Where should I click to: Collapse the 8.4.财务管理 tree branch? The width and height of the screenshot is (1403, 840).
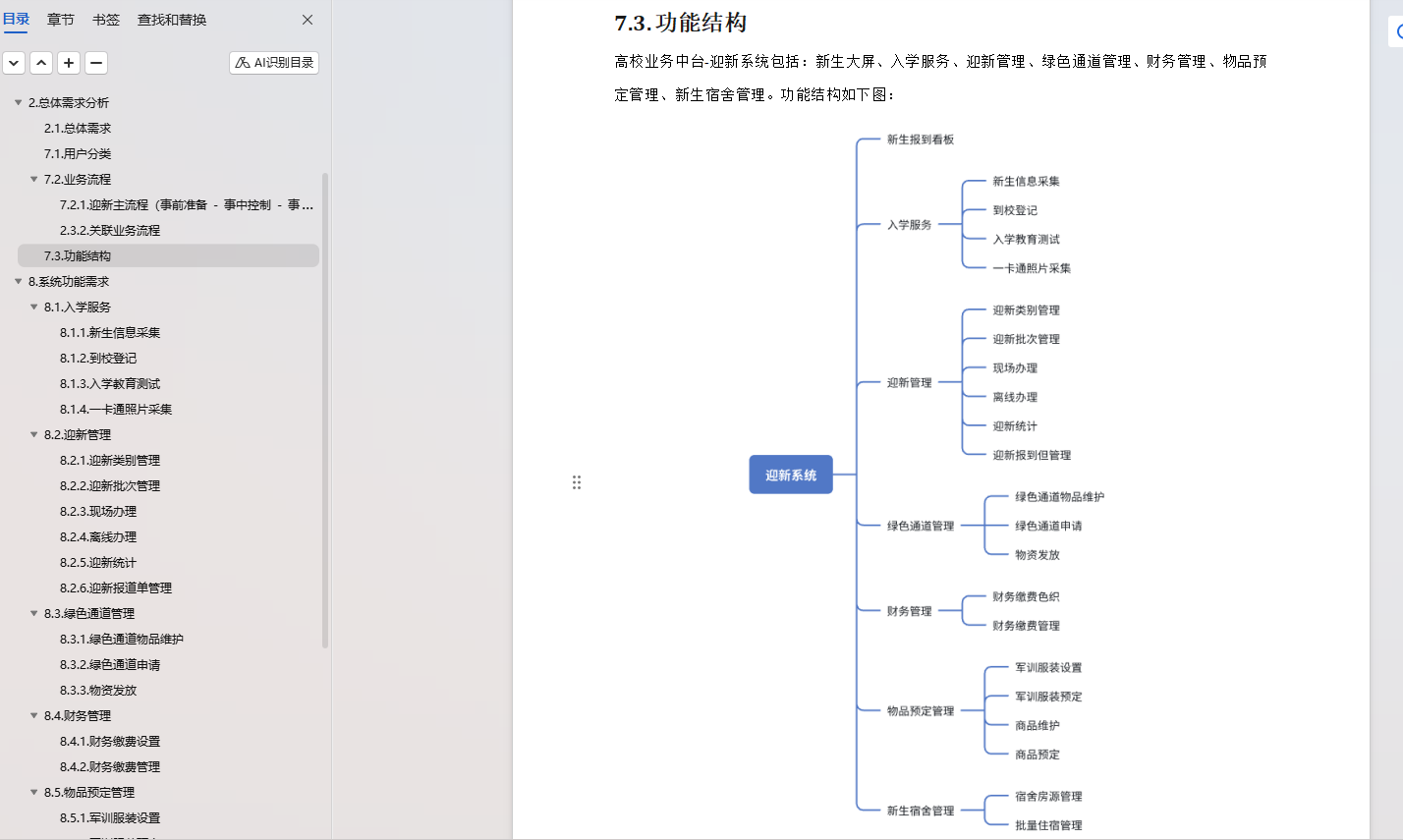32,715
